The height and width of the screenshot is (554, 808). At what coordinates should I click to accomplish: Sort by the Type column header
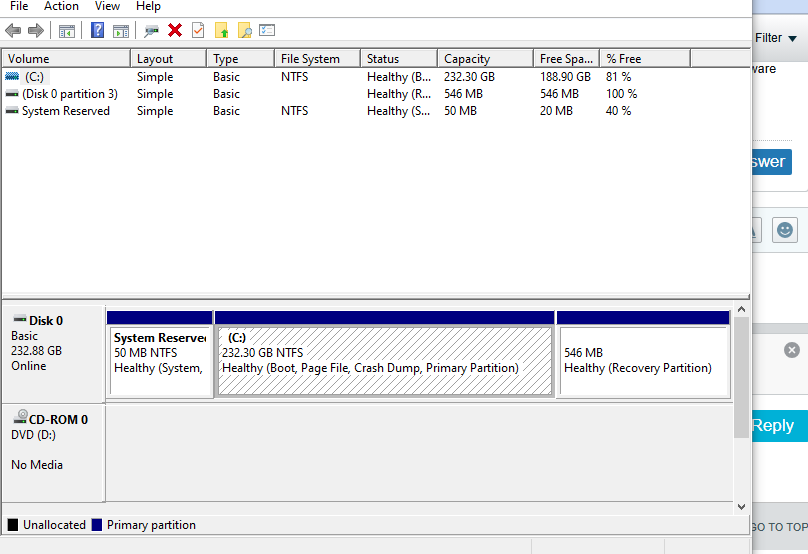pos(240,59)
